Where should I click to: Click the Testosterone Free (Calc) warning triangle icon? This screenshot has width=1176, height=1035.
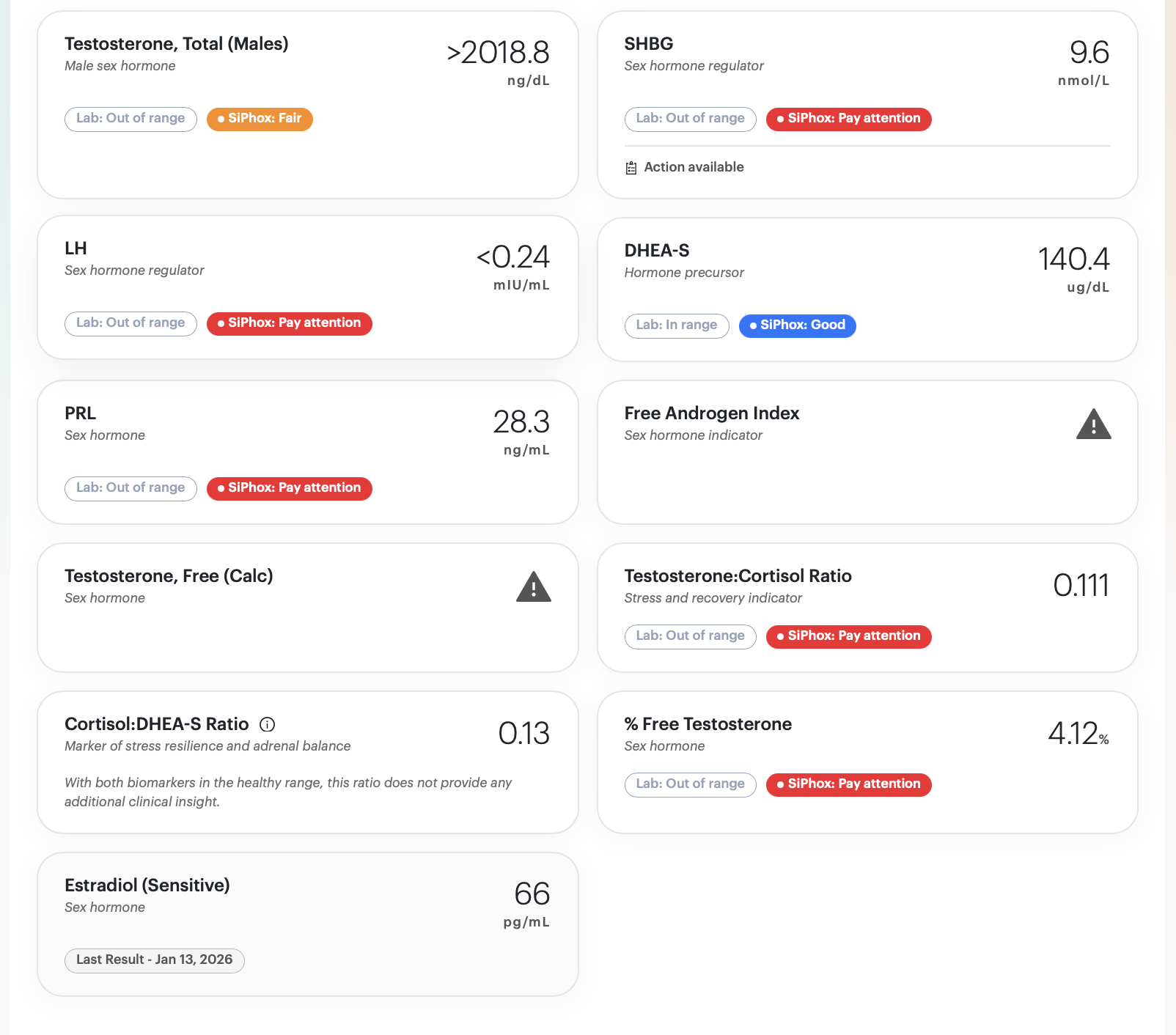pos(533,587)
